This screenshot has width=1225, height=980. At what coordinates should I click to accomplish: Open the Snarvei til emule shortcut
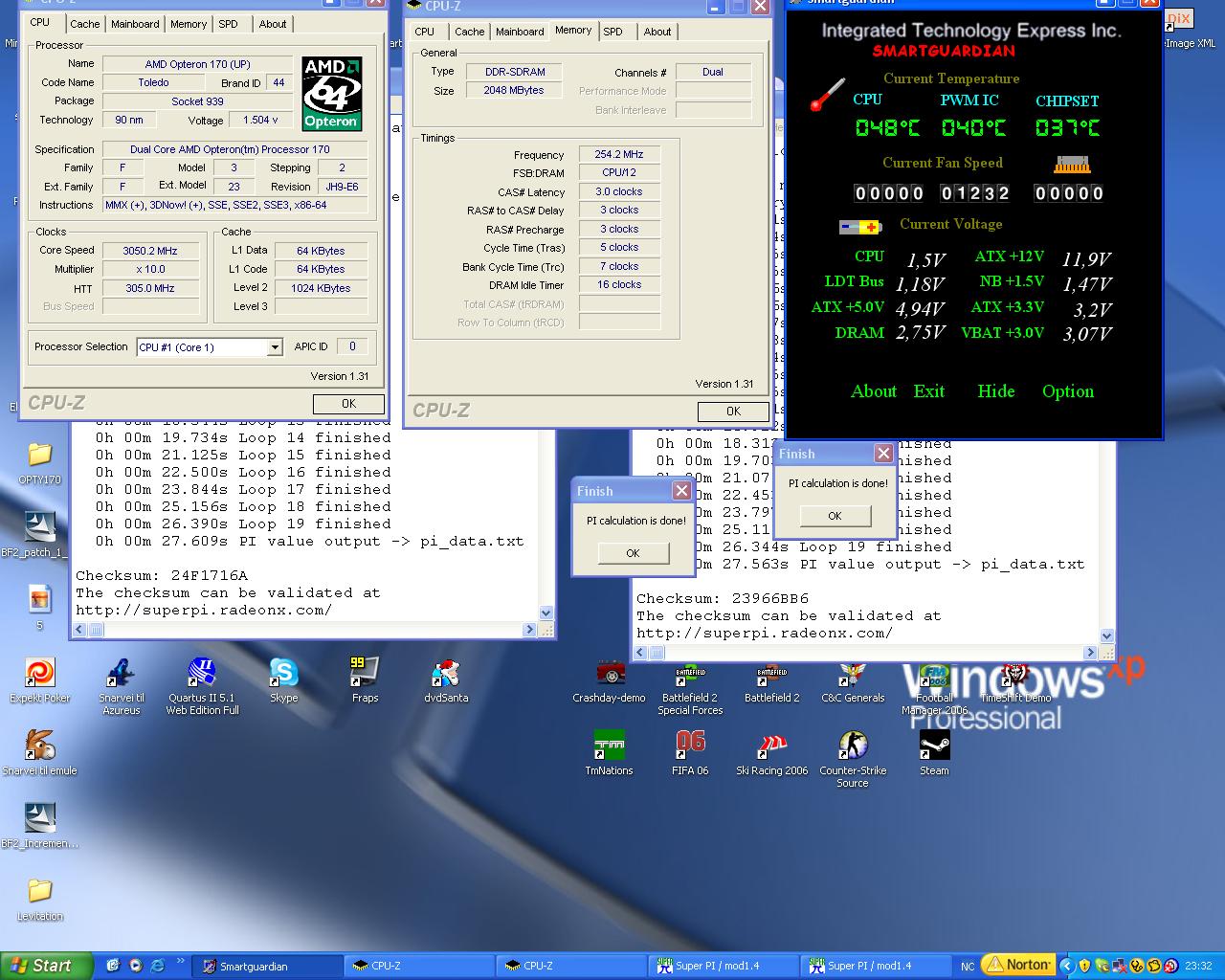(x=39, y=752)
